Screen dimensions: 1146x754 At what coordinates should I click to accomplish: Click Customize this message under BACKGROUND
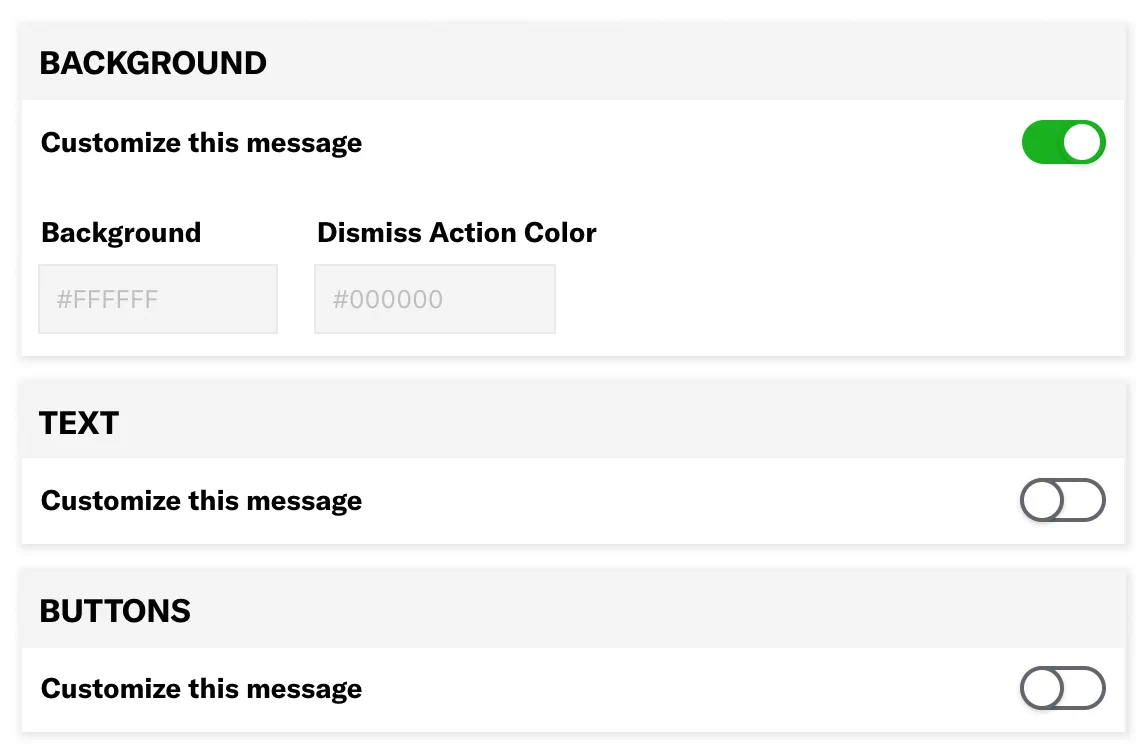click(x=200, y=142)
